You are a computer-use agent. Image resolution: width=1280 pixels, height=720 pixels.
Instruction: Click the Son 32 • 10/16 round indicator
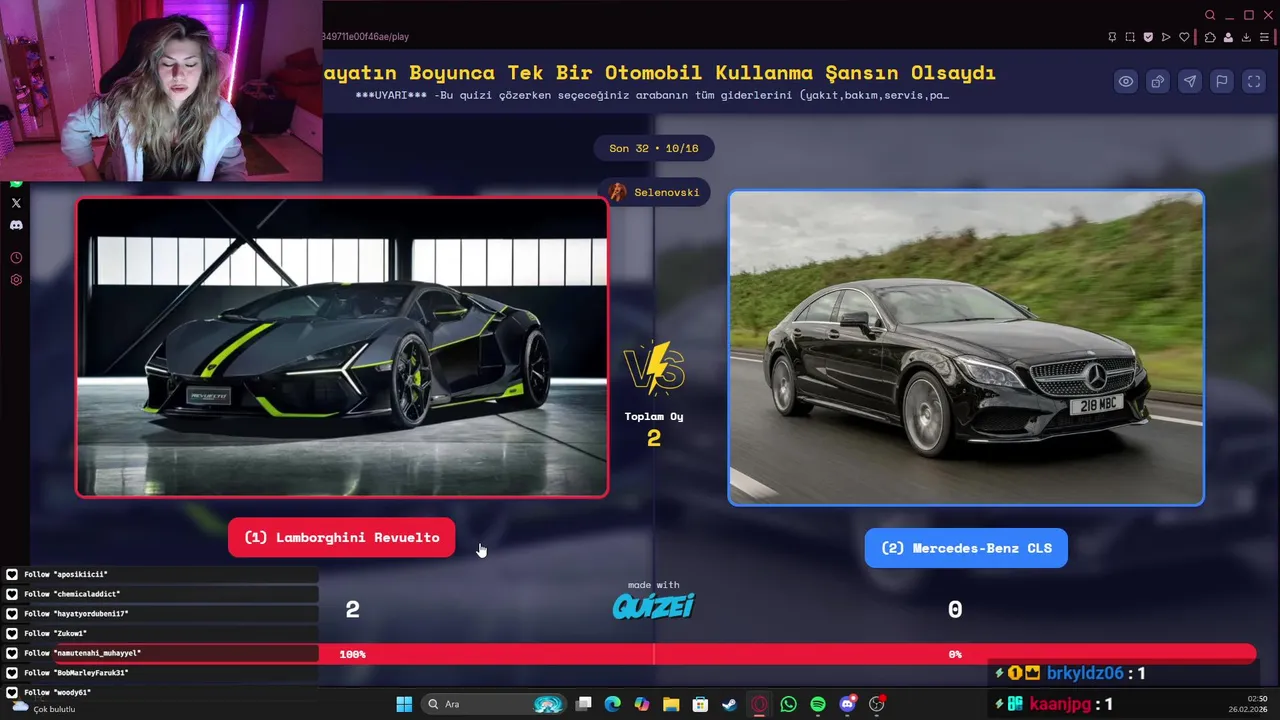(x=654, y=148)
